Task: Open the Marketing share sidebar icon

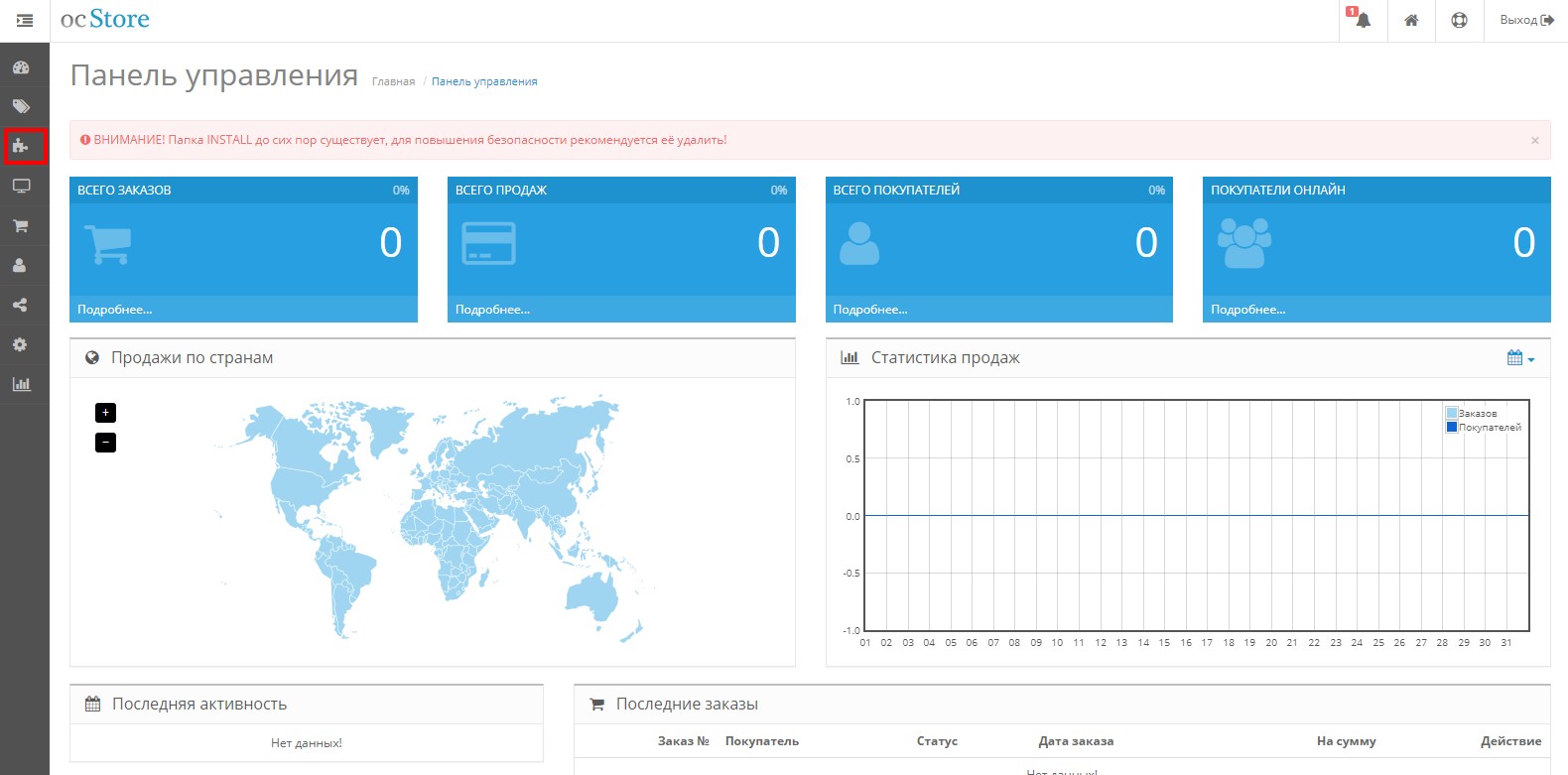Action: (20, 305)
